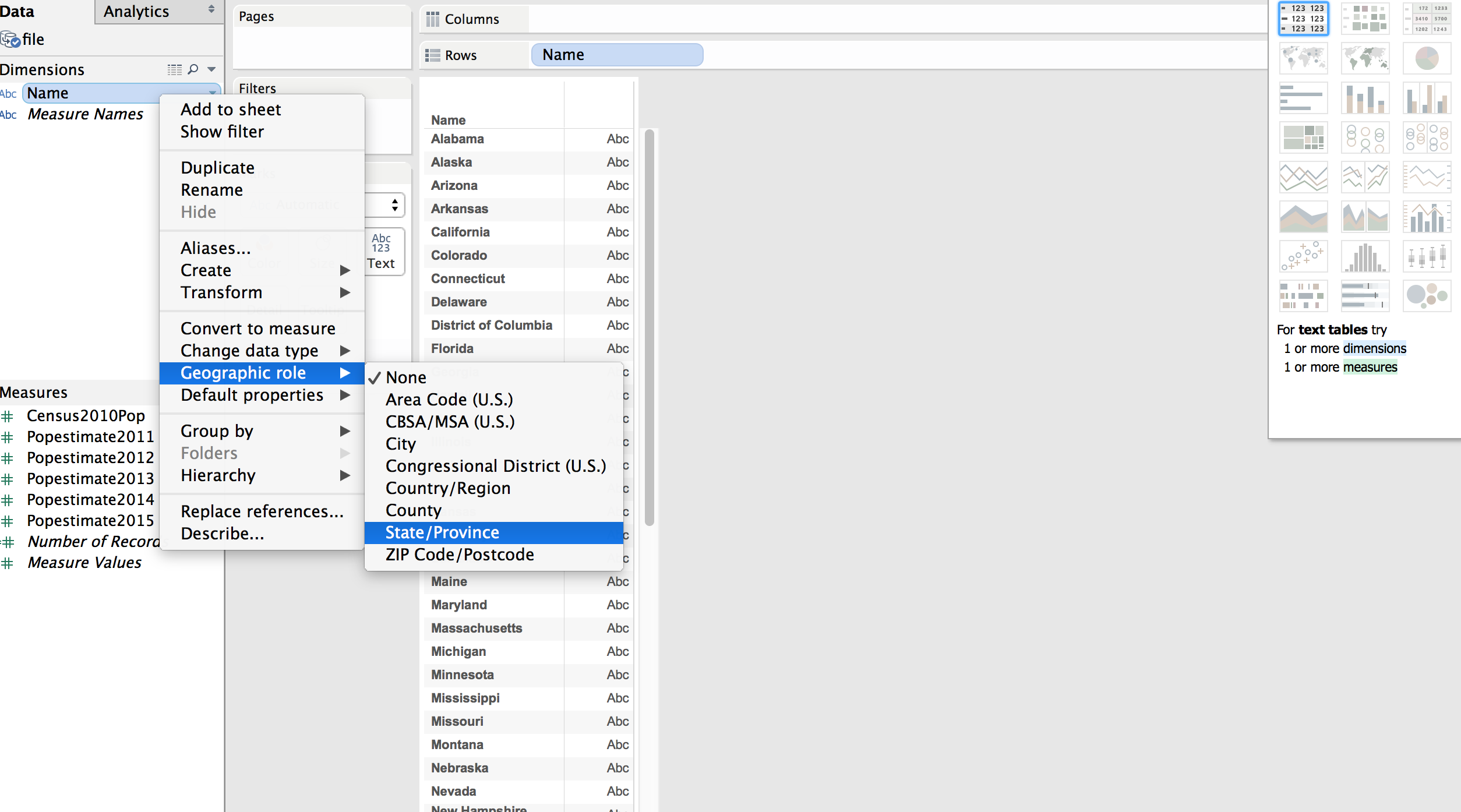Click the view data grid icon in Dimensions

click(174, 69)
